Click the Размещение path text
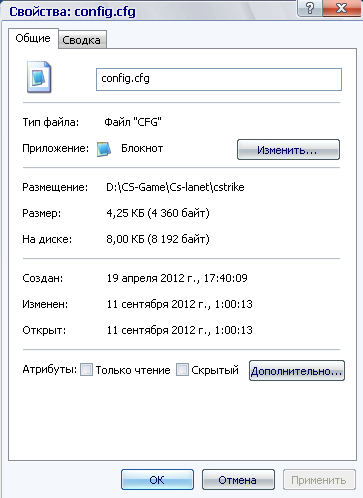This screenshot has width=363, height=498. pos(175,187)
